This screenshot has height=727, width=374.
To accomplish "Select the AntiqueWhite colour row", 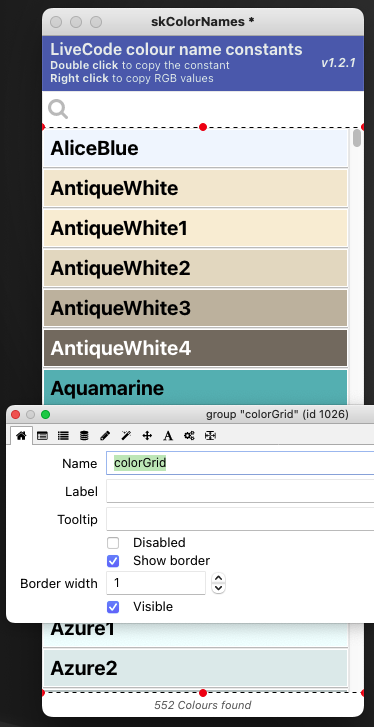I will (x=195, y=188).
